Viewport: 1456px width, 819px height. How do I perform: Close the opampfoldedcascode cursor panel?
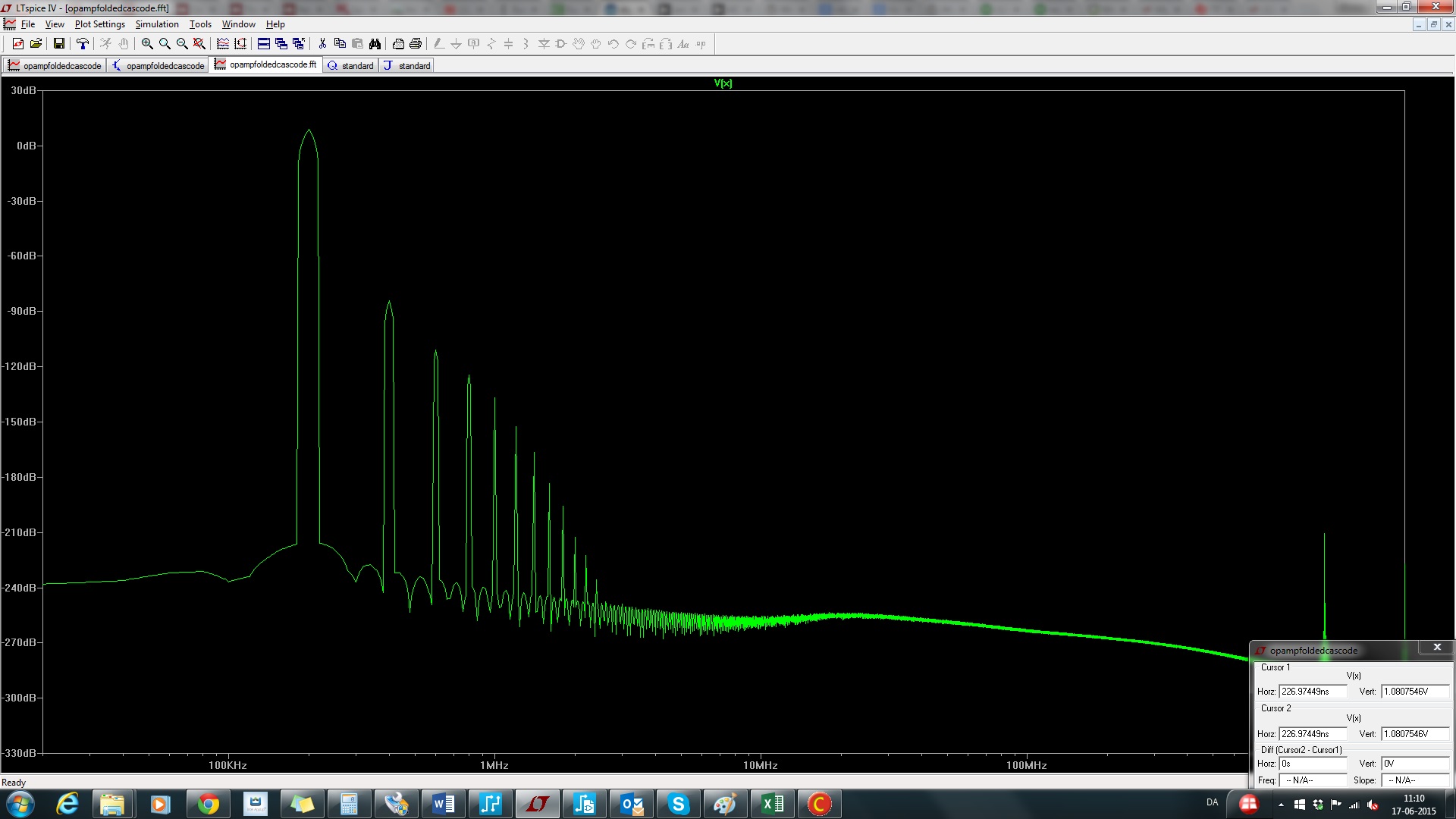[1437, 647]
